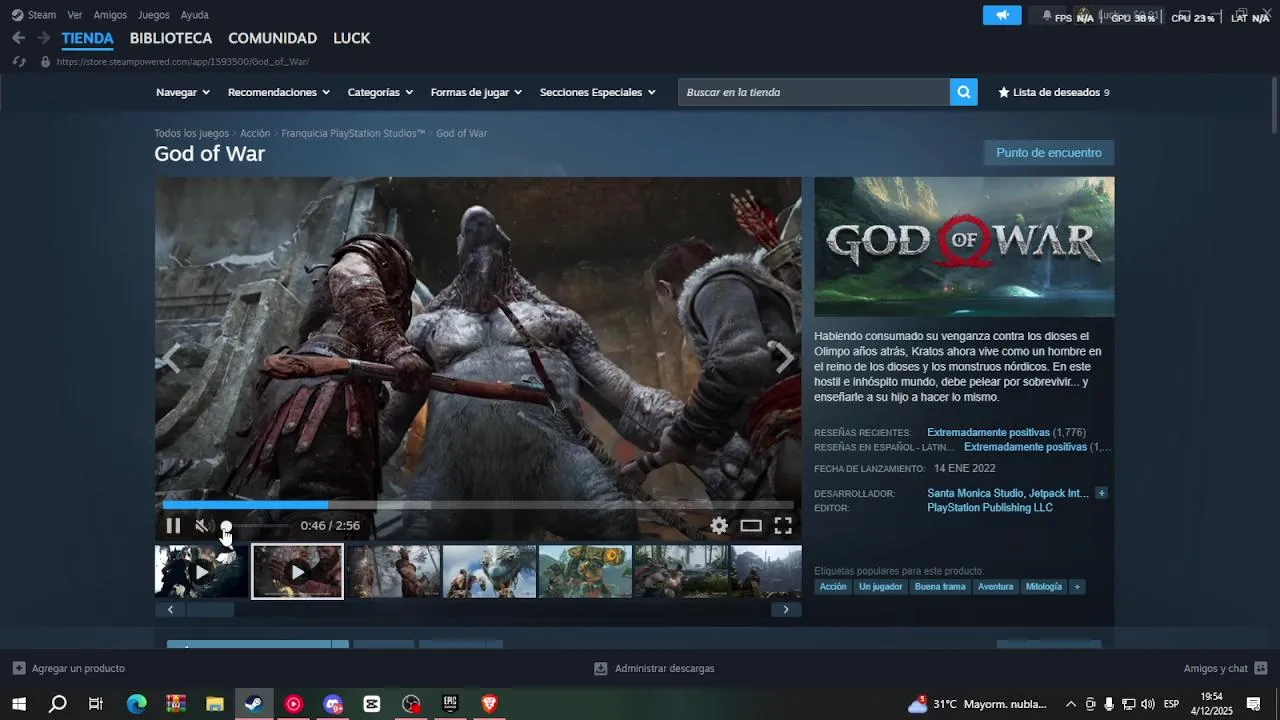
Task: Click the Punto de encuentro button
Action: (x=1049, y=153)
